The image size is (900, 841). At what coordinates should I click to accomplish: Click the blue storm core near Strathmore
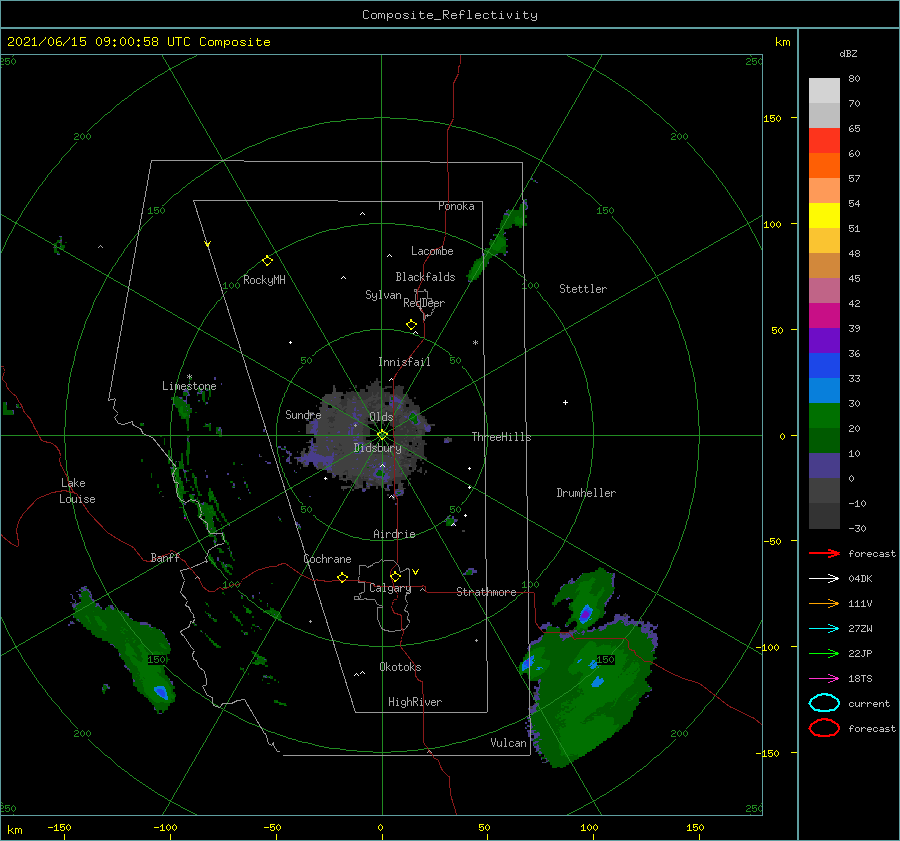pos(585,614)
